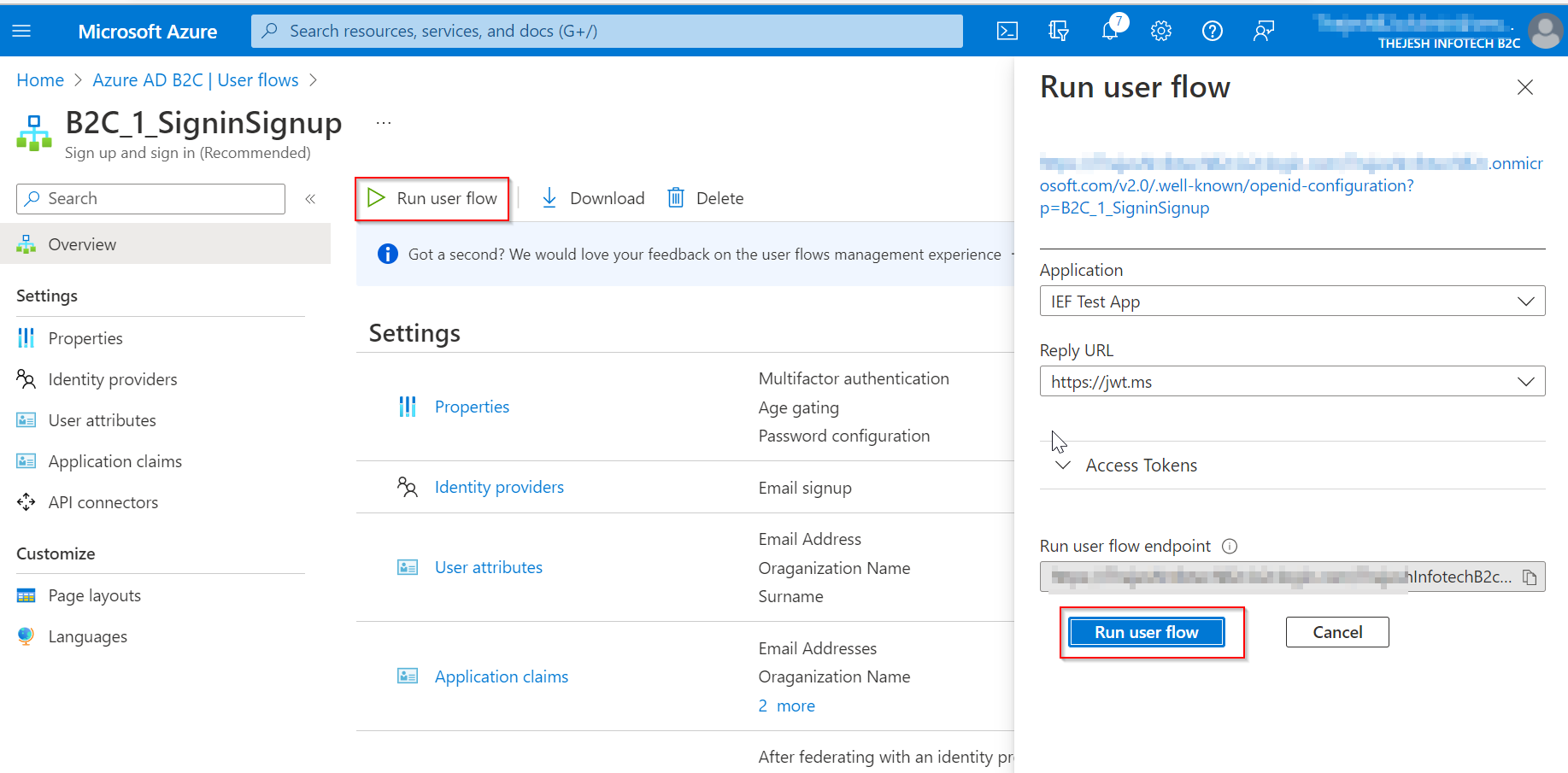Click the Download arrow icon
Screen dimensions: 1568x773
[549, 198]
